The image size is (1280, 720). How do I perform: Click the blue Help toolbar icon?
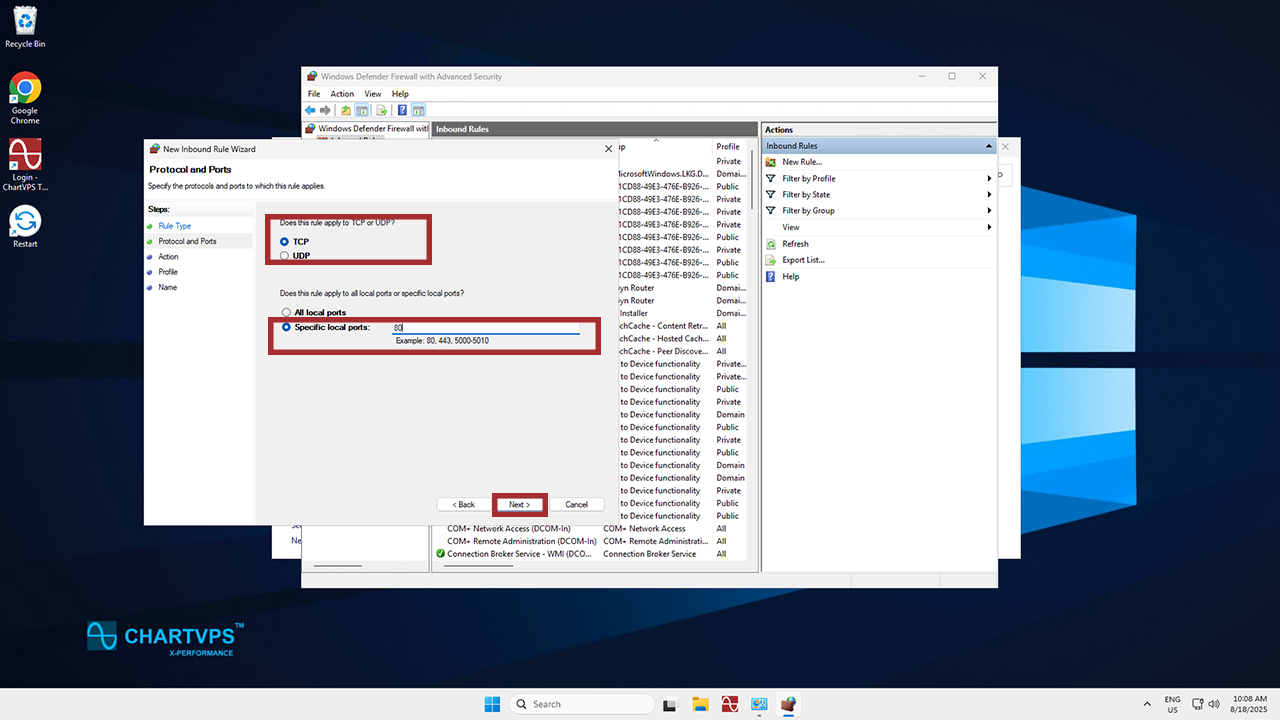402,110
